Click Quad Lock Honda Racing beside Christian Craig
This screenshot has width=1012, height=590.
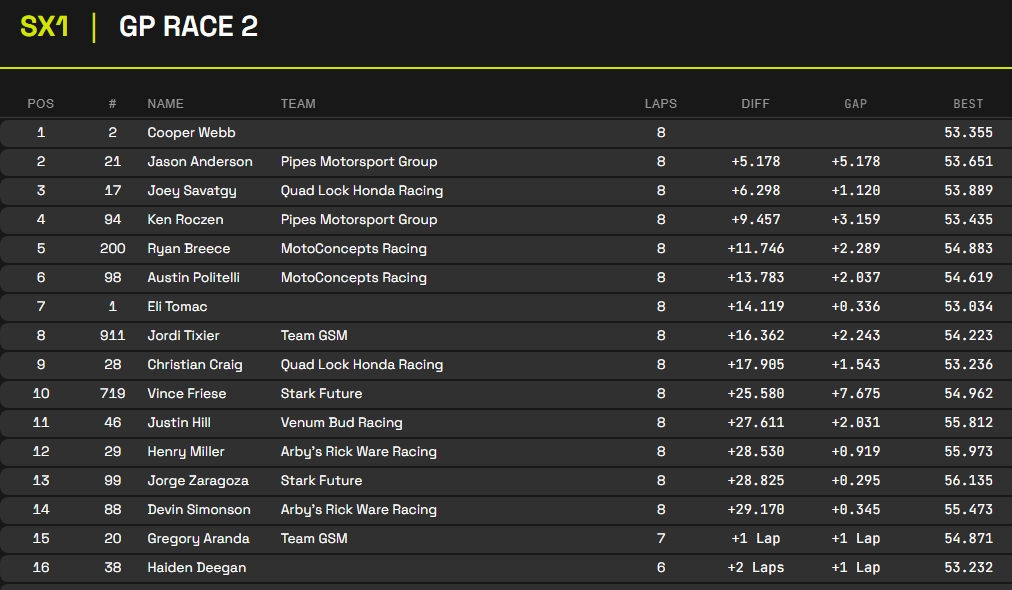point(361,364)
